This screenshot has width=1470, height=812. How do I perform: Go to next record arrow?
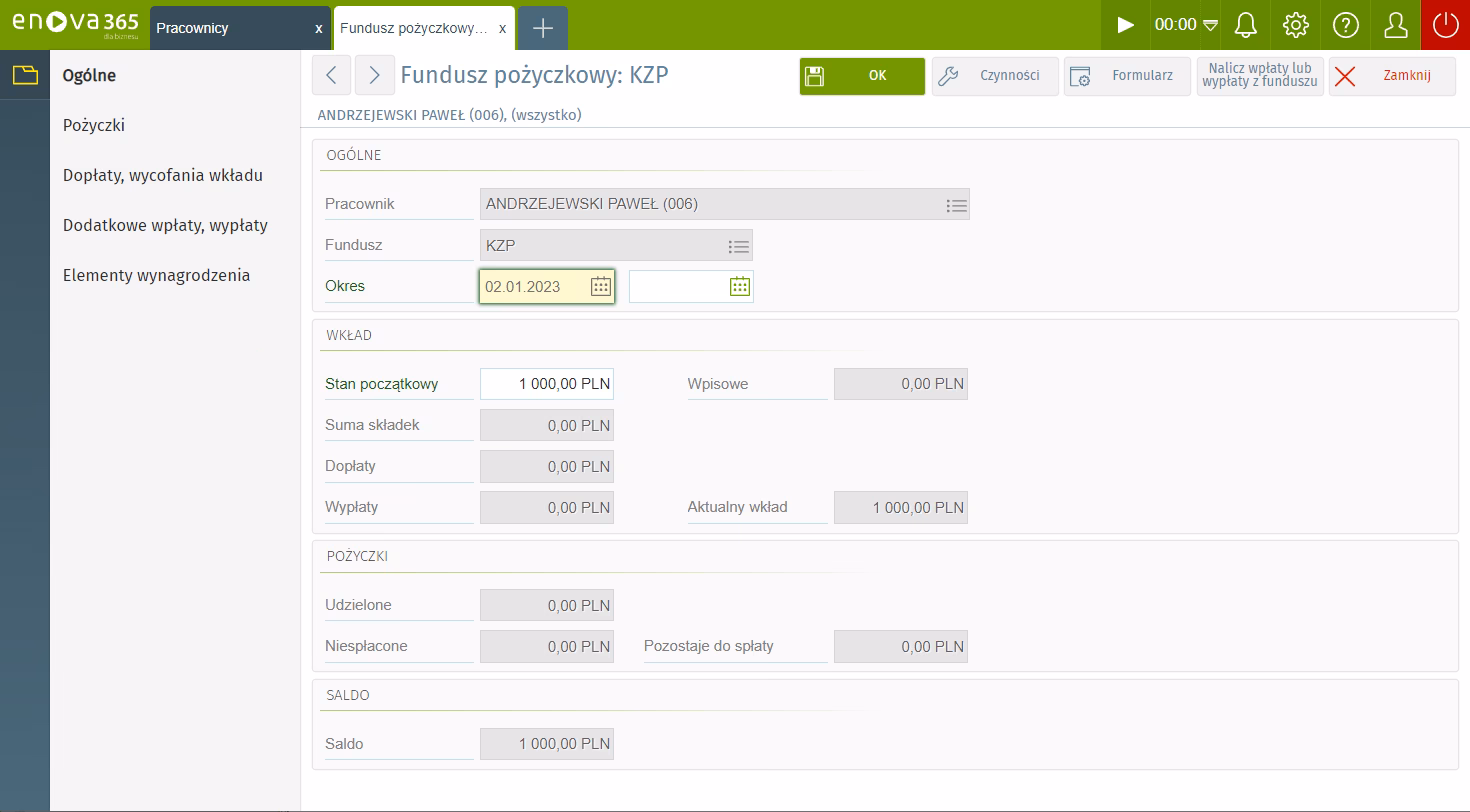click(x=374, y=76)
